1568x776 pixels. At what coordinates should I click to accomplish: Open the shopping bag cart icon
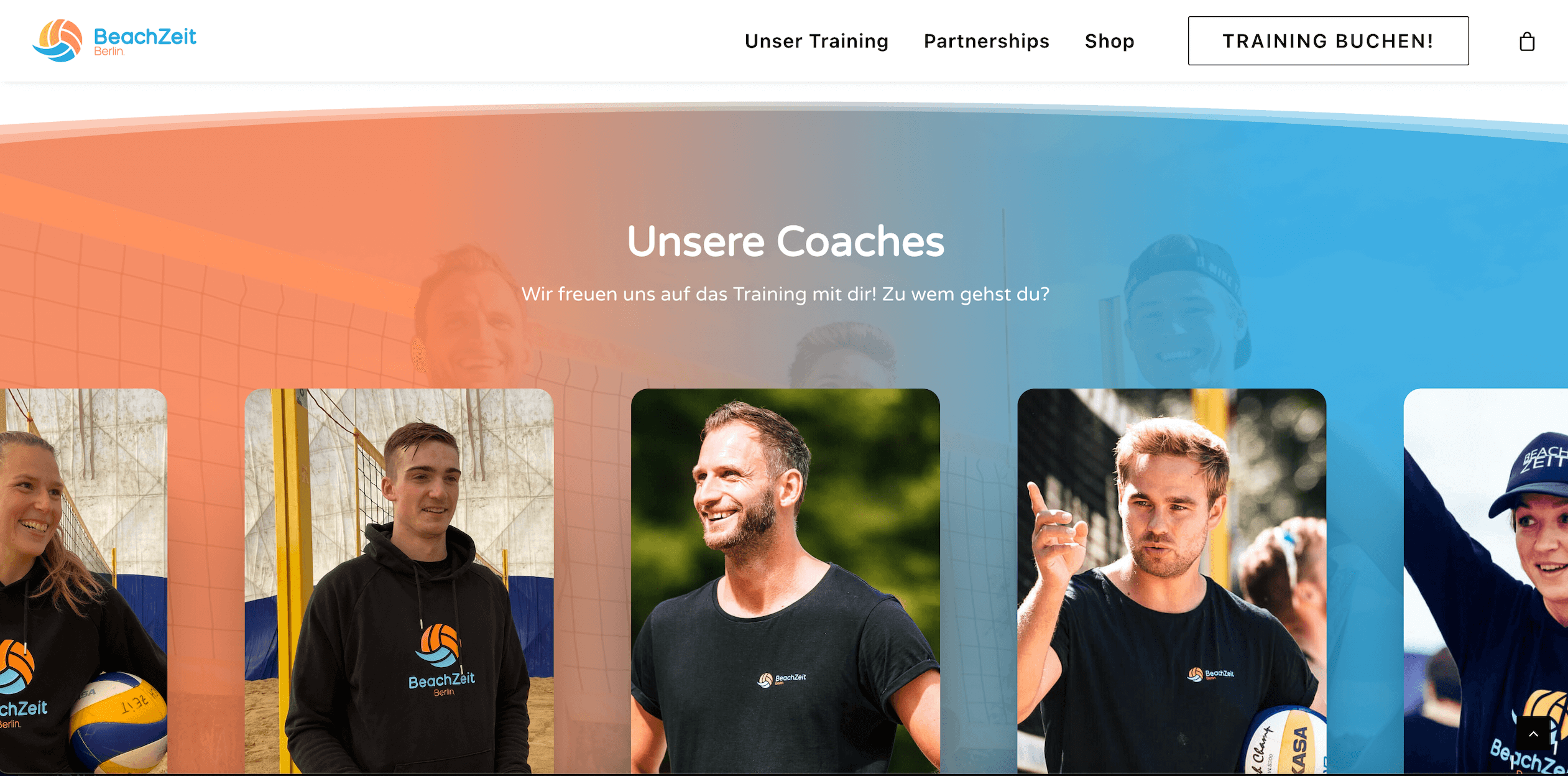pyautogui.click(x=1526, y=41)
